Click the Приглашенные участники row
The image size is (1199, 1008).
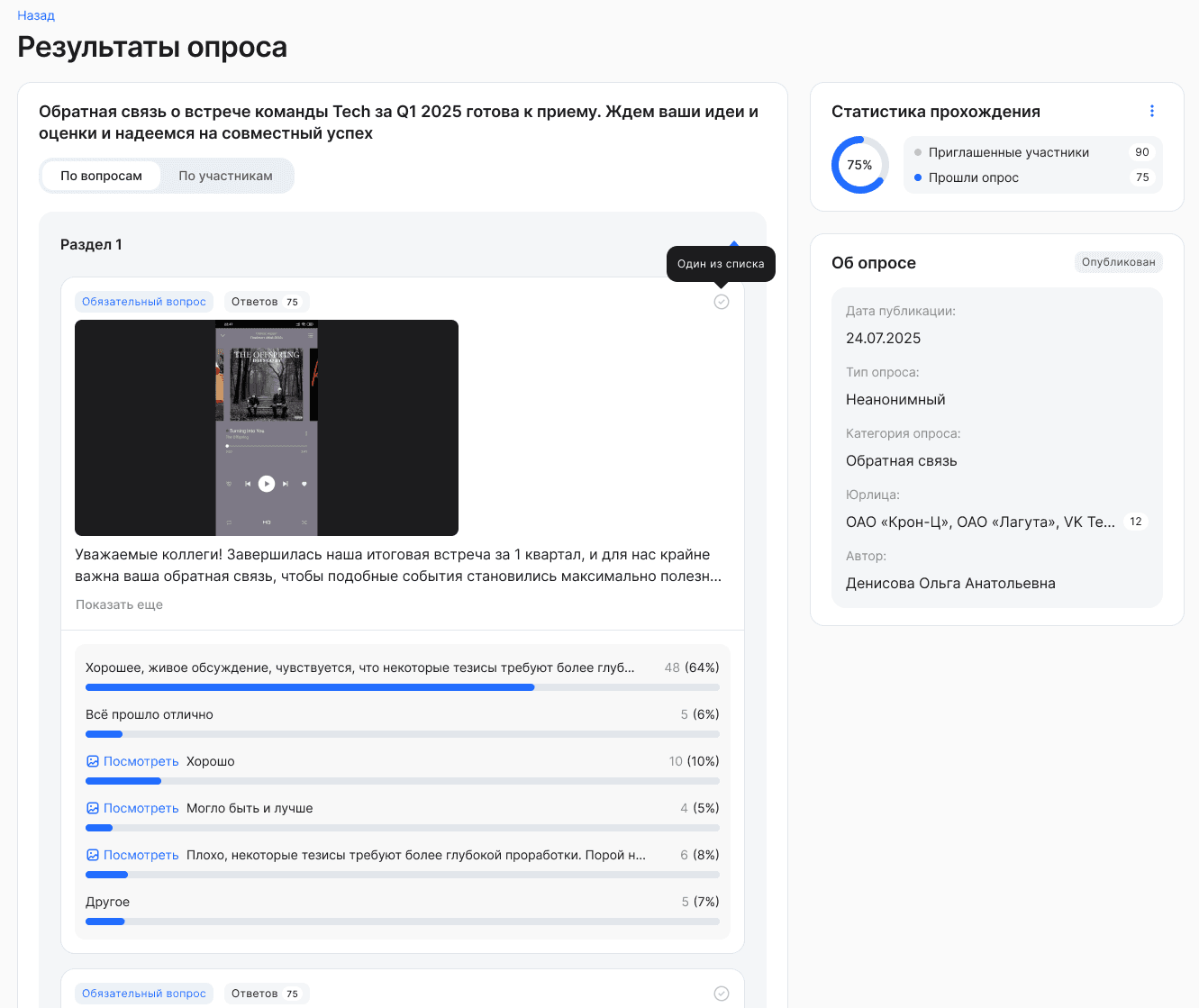[1033, 152]
